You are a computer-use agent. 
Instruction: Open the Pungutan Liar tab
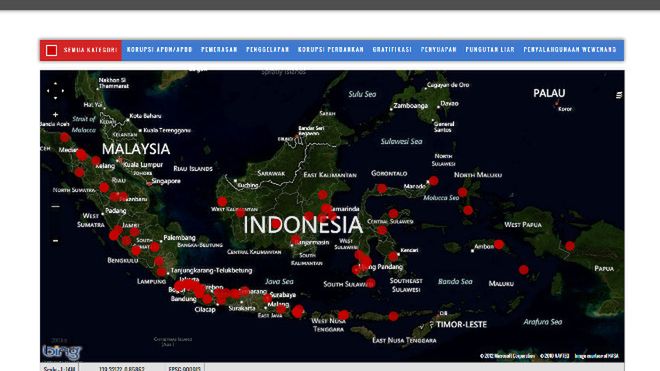490,50
